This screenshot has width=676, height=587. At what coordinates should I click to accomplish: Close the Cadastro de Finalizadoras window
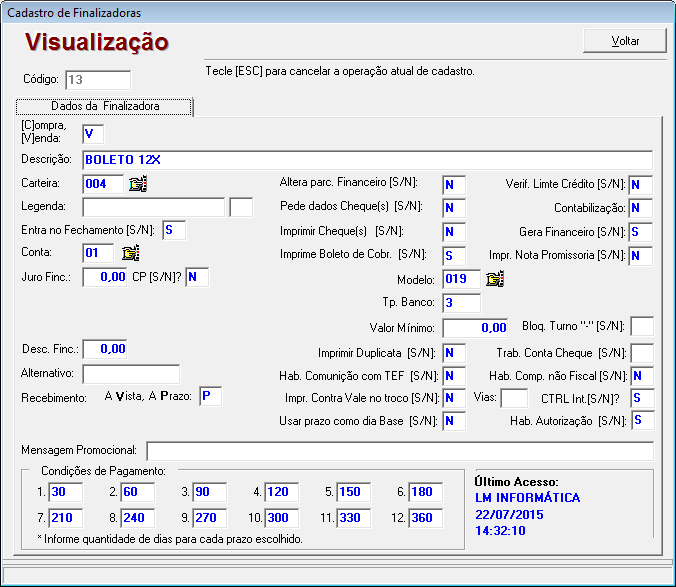[656, 12]
